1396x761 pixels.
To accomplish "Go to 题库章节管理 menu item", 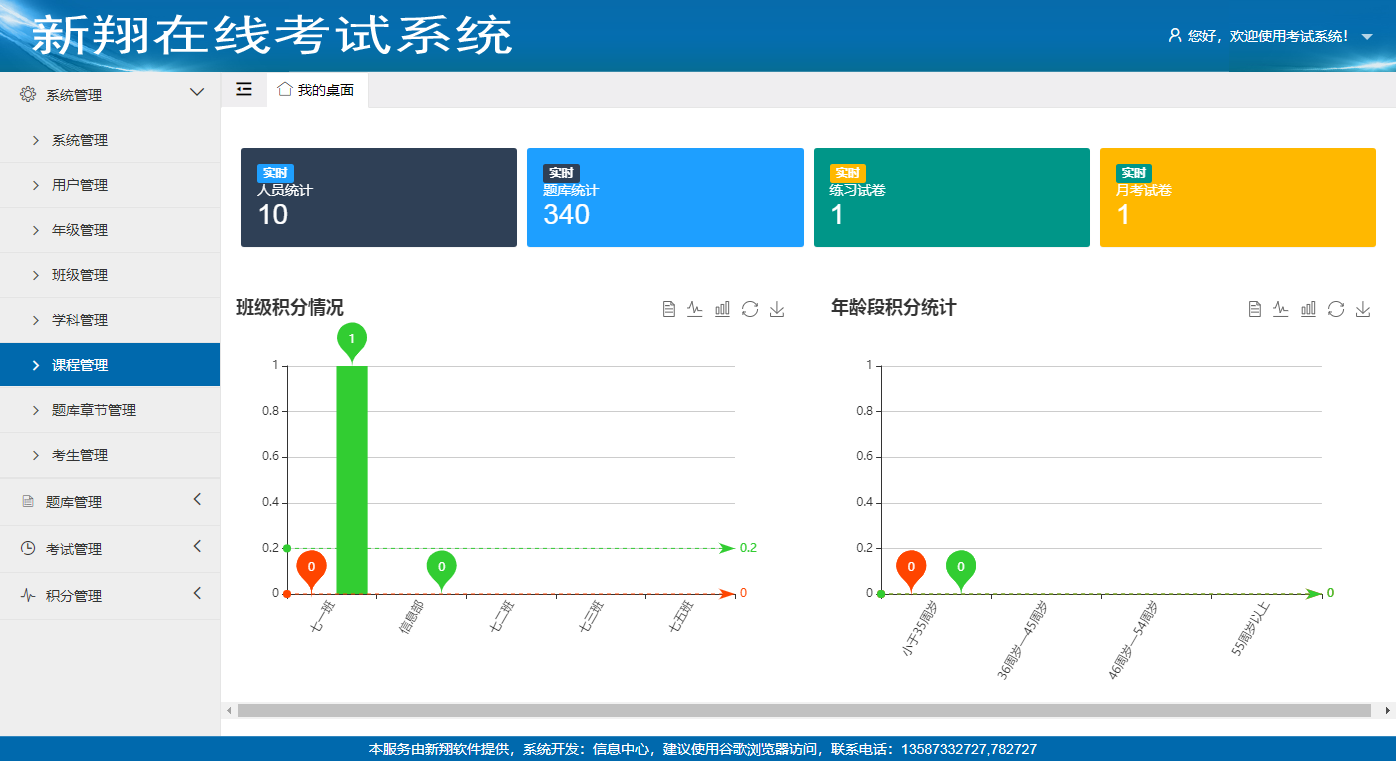I will click(93, 410).
